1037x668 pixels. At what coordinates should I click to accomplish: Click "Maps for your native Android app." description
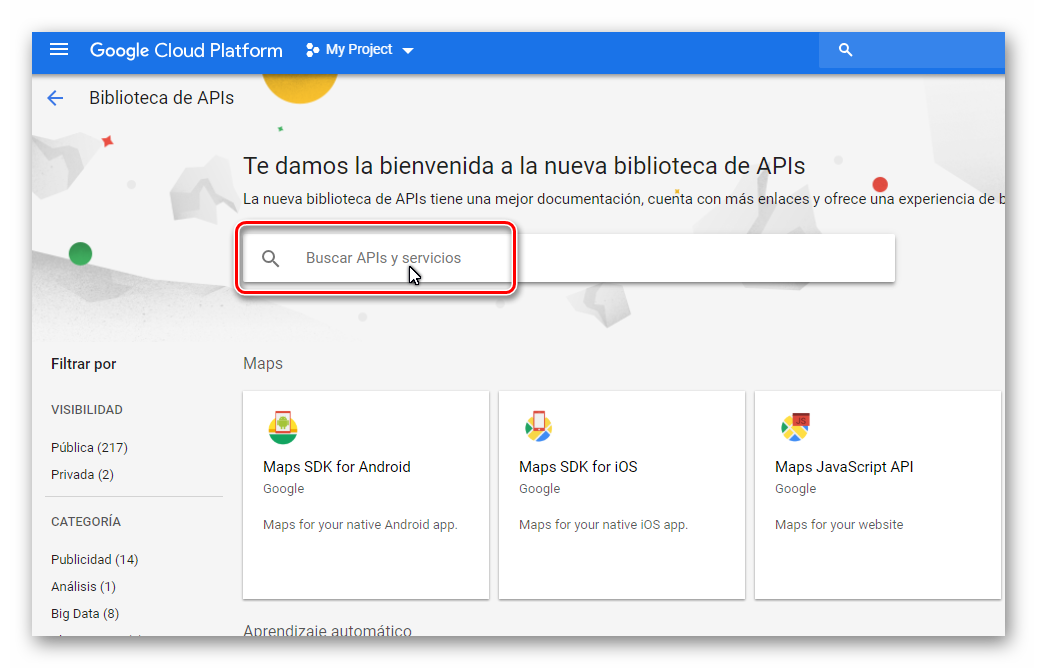360,524
